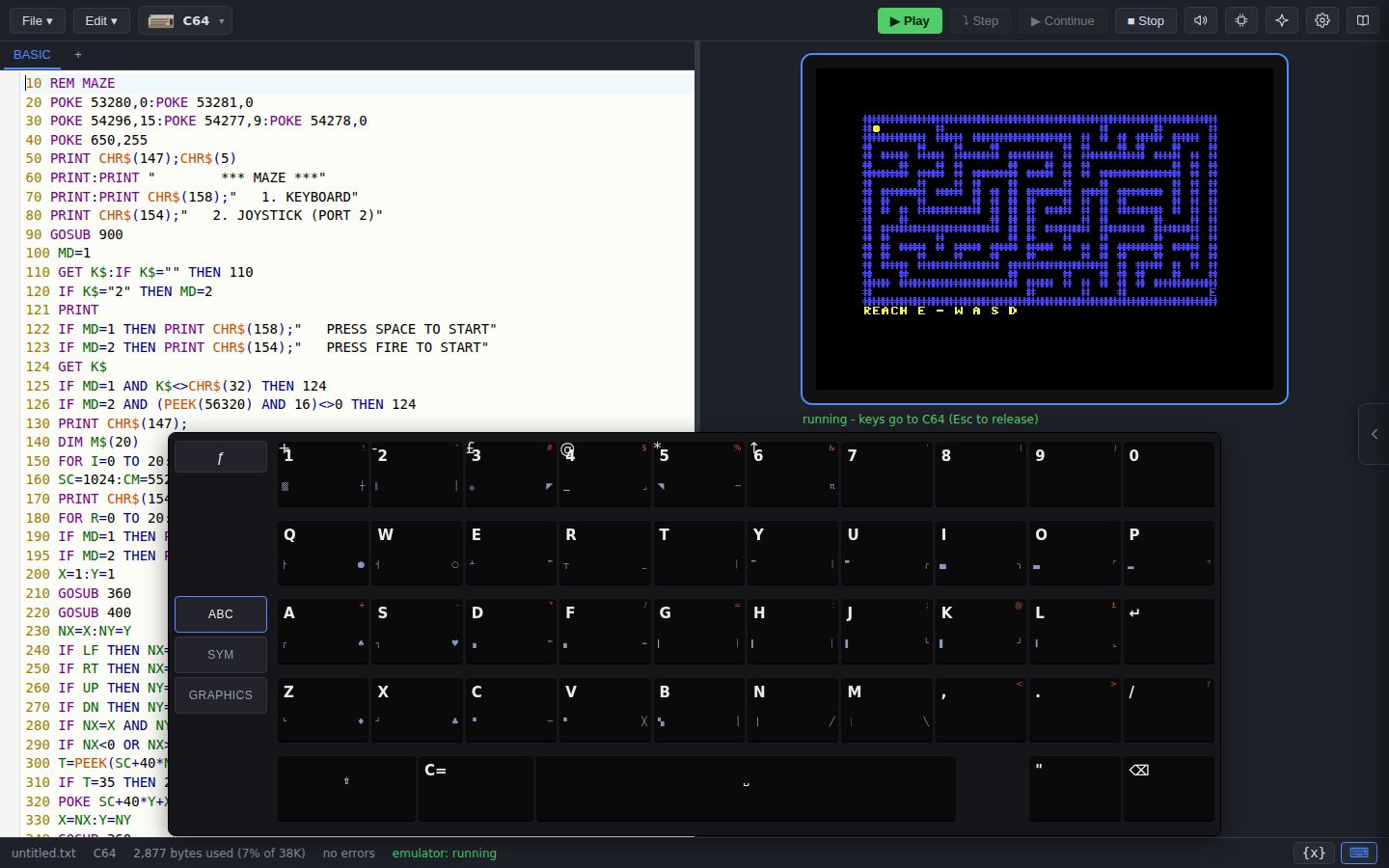The image size is (1389, 868).
Task: Click the S key on virtual keyboard
Action: (x=417, y=631)
